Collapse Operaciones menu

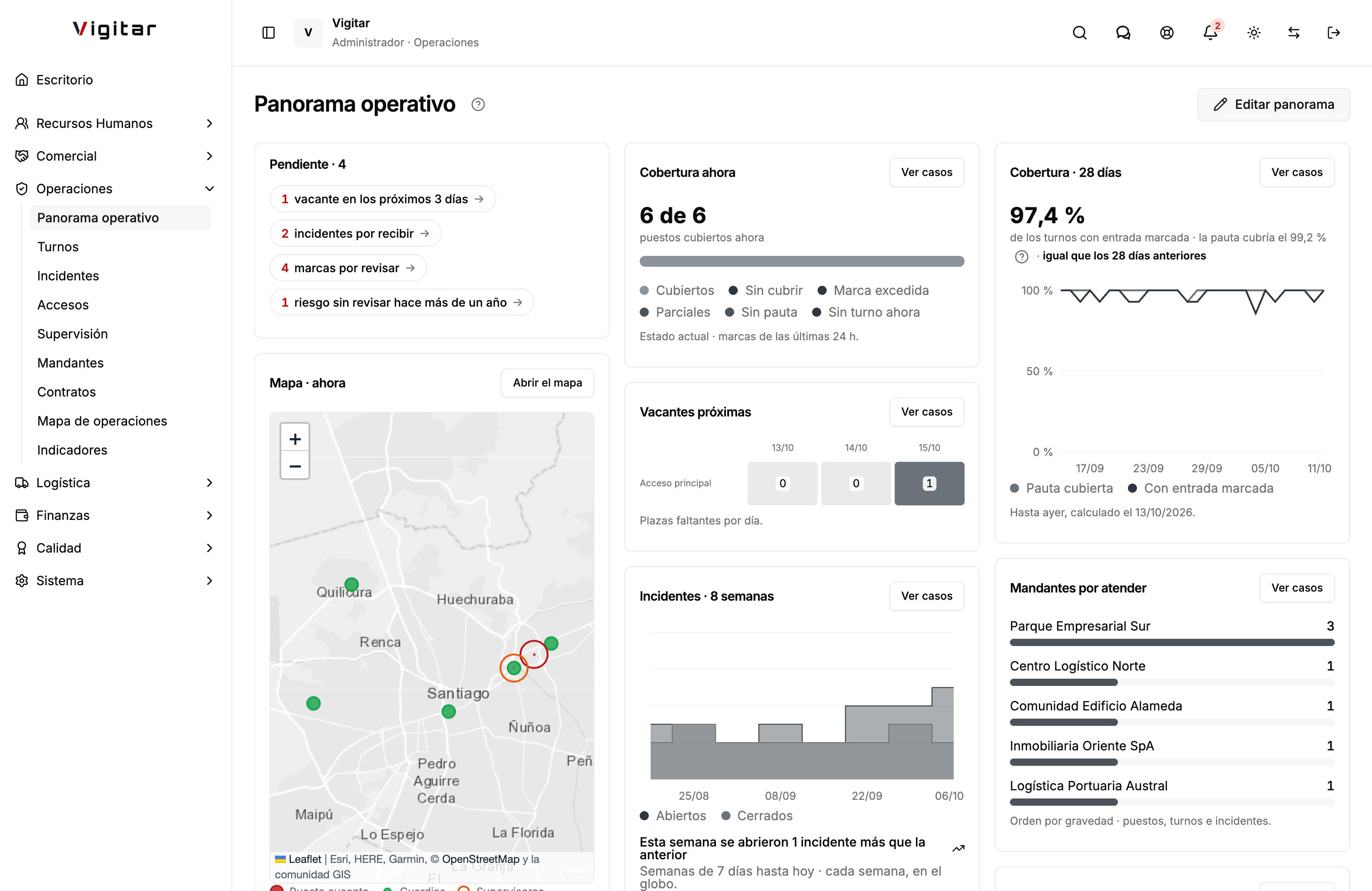pos(115,188)
